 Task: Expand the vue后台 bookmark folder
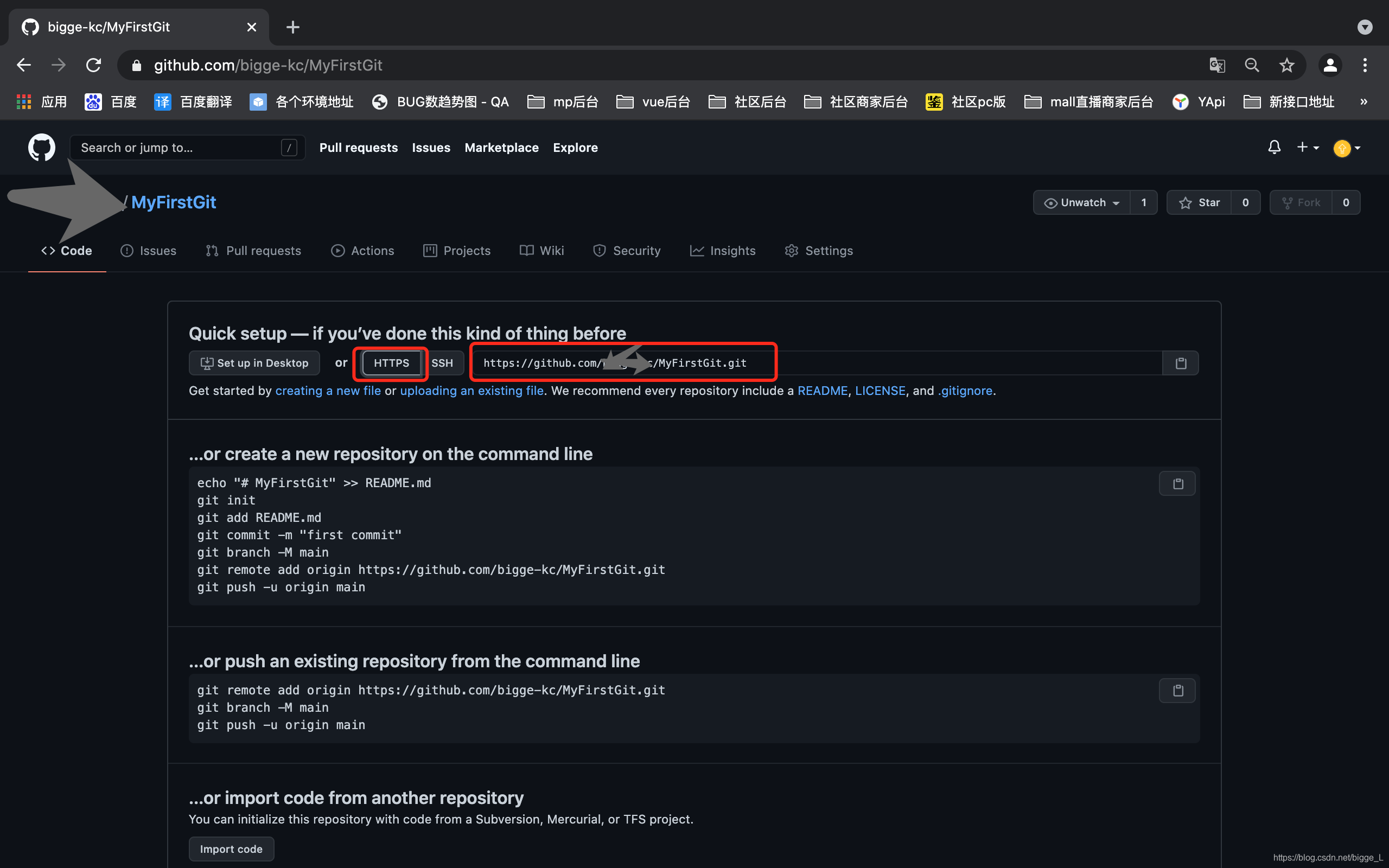click(653, 101)
